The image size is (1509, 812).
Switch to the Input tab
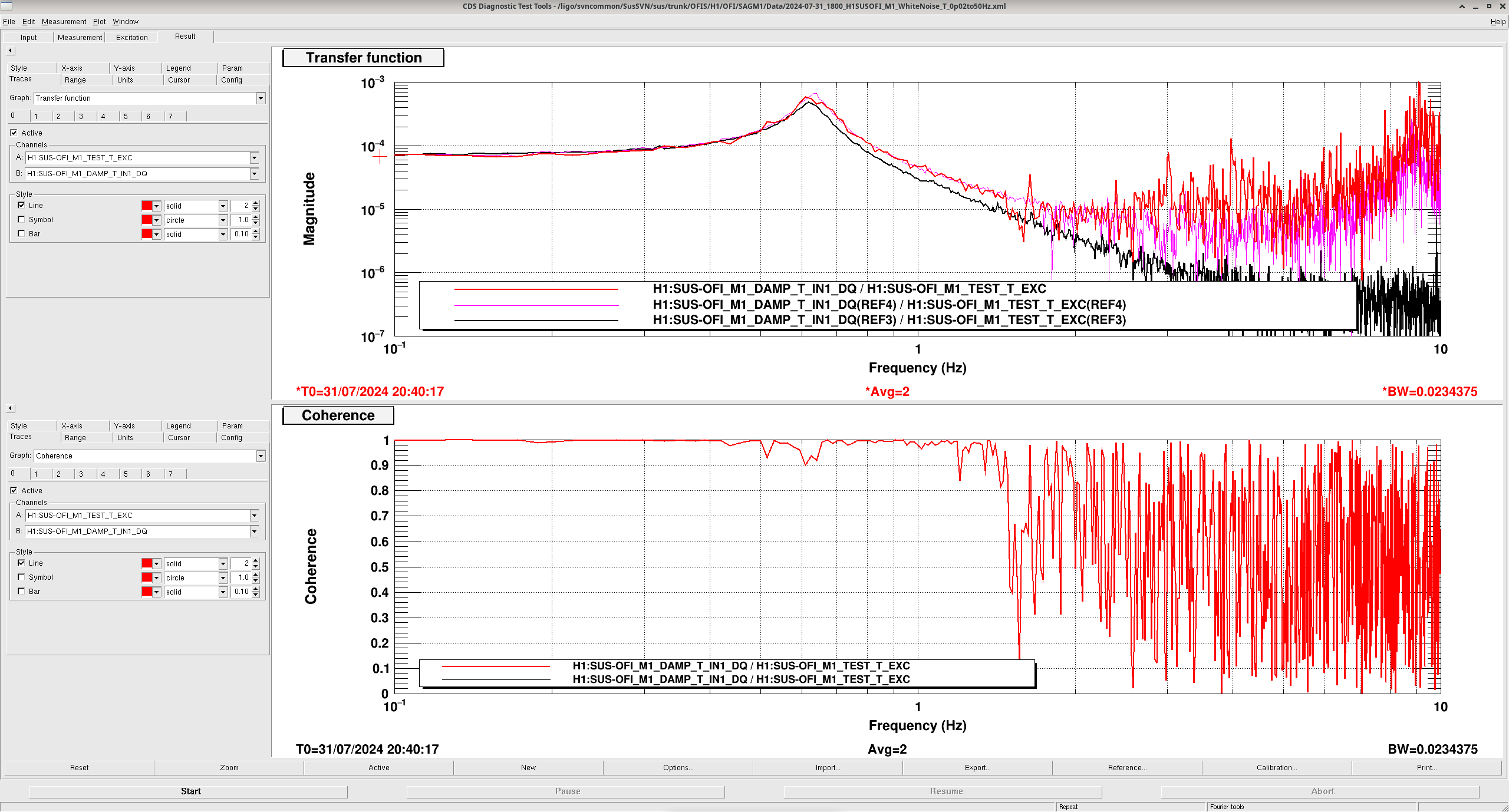click(28, 38)
